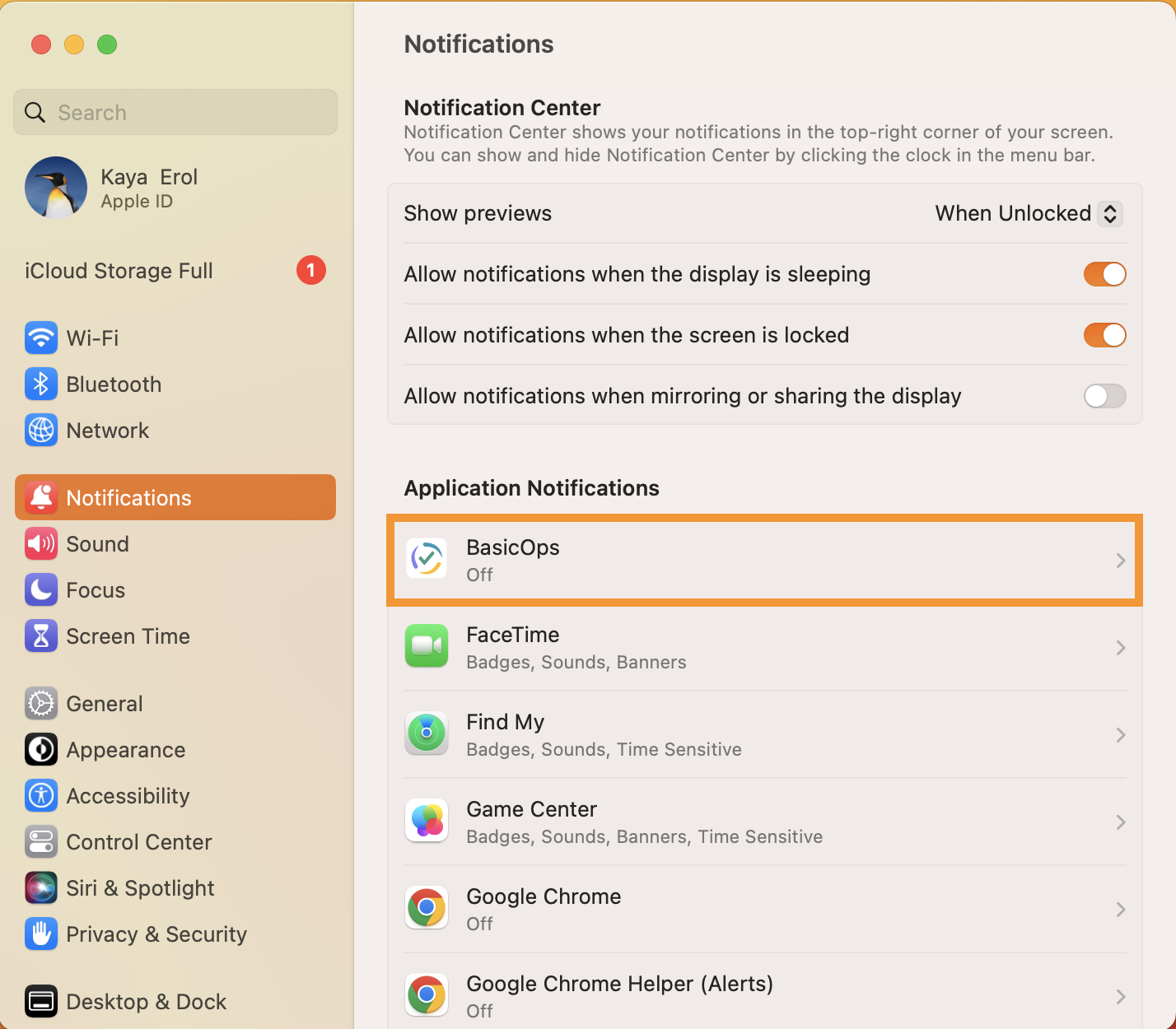
Task: Click the Game Center row title
Action: pos(532,809)
